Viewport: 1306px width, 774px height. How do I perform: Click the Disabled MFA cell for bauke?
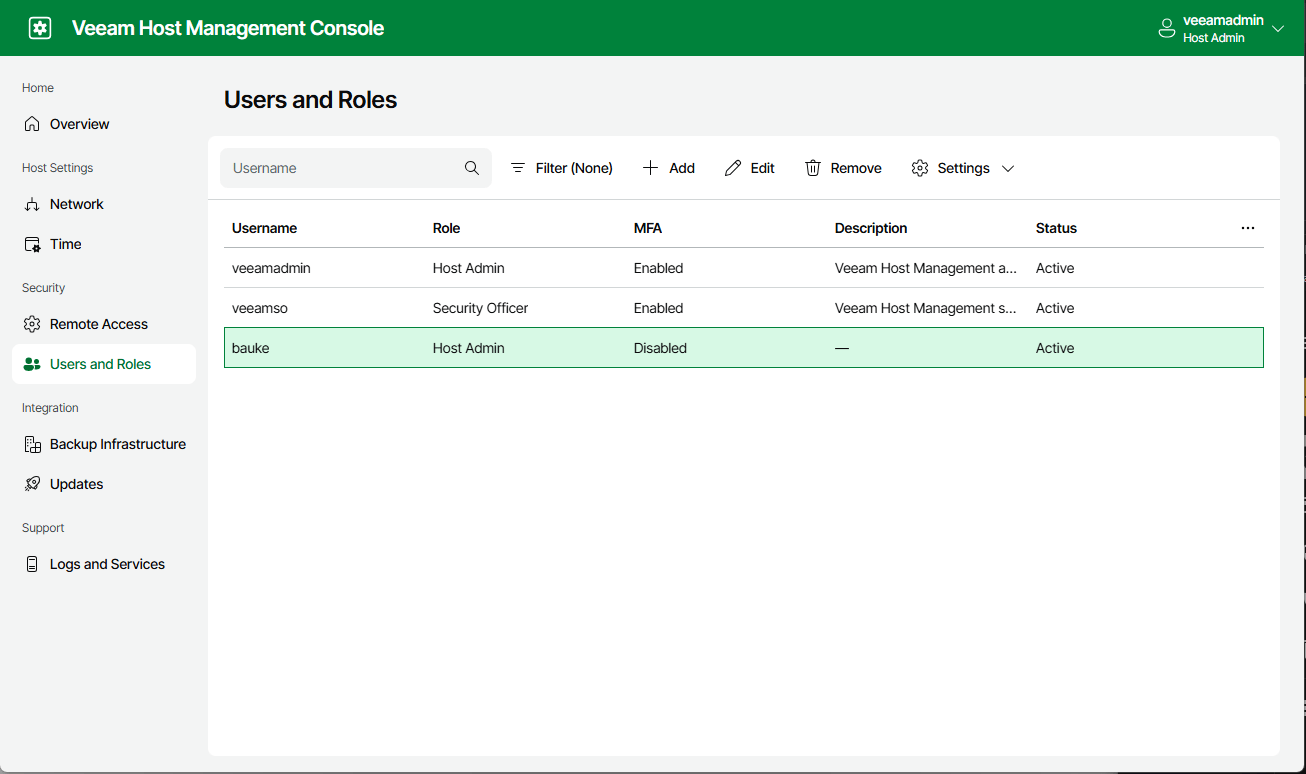coord(660,348)
